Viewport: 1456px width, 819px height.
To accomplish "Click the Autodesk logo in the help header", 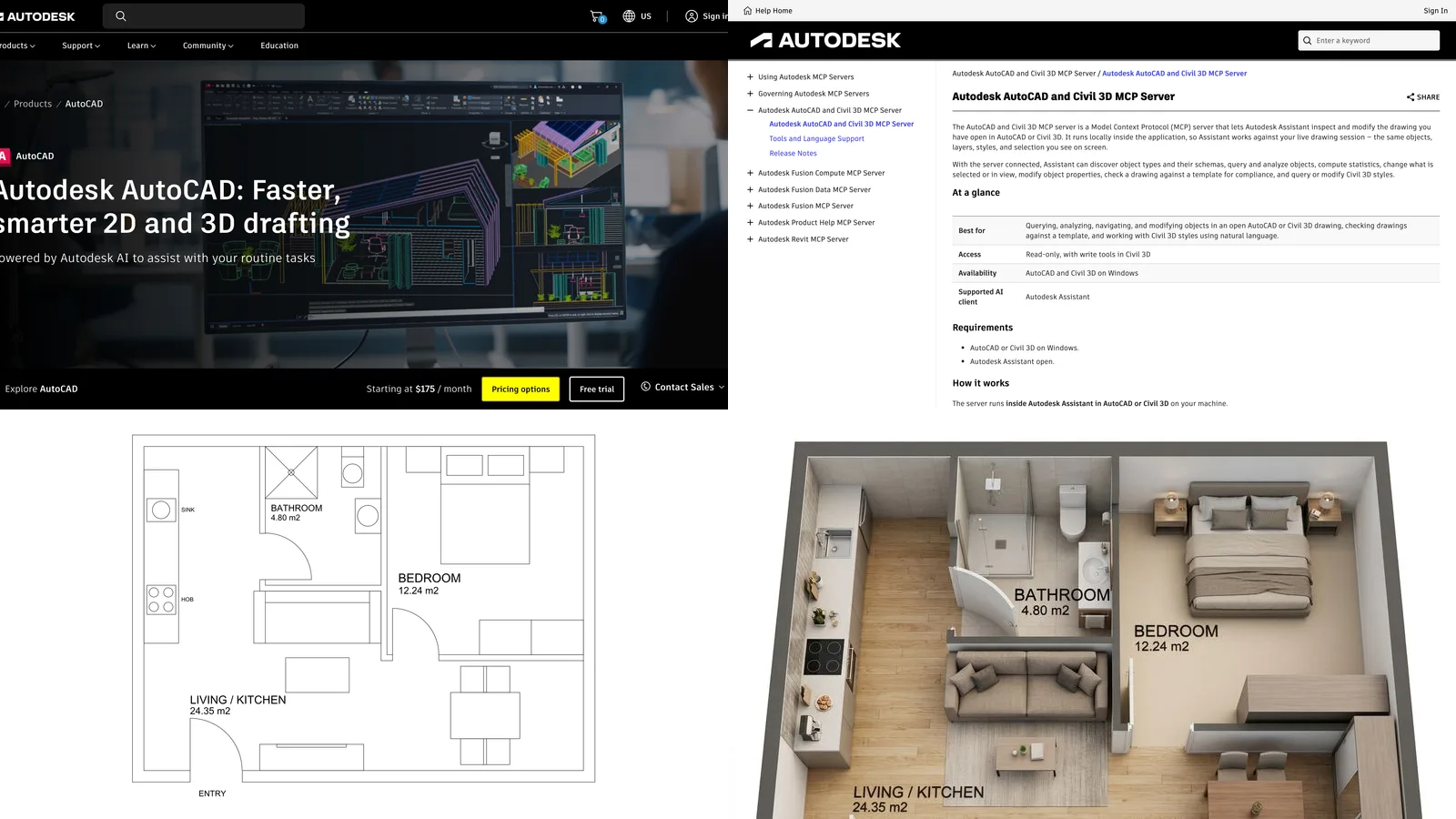I will click(x=824, y=40).
